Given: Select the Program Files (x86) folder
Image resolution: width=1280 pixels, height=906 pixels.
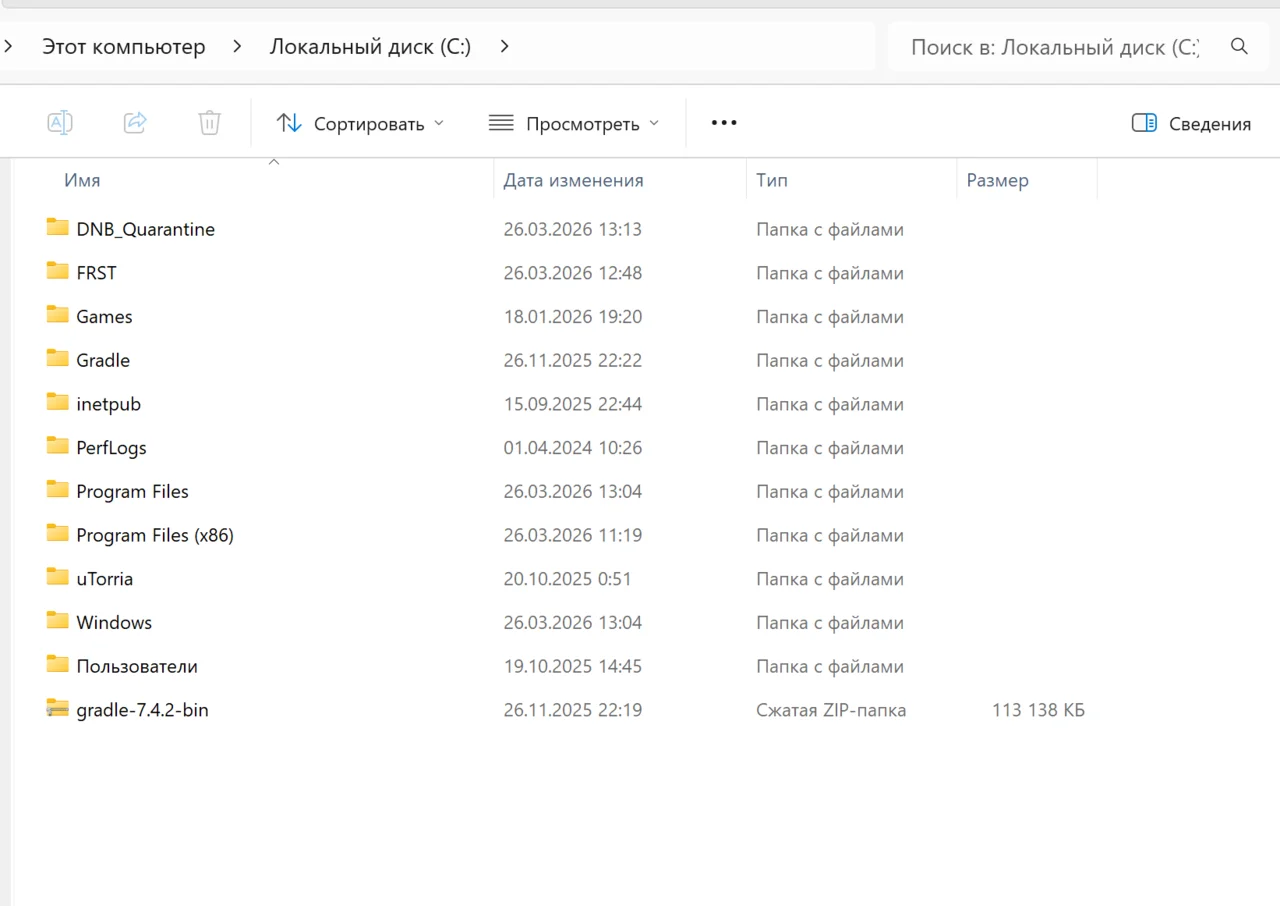Looking at the screenshot, I should pos(155,535).
